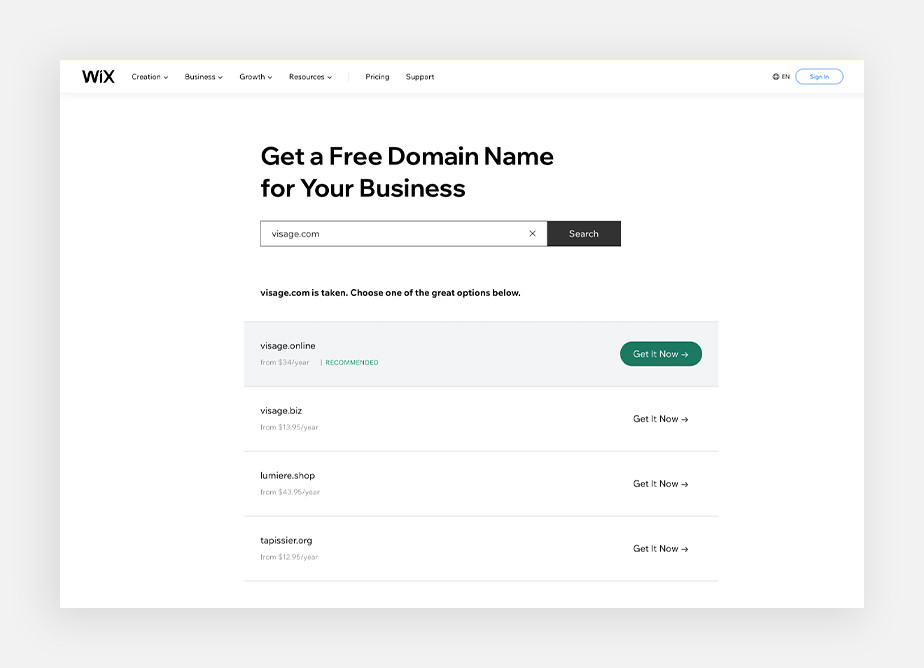Viewport: 924px width, 668px height.
Task: Select the visage.biz domain name
Action: pyautogui.click(x=281, y=411)
